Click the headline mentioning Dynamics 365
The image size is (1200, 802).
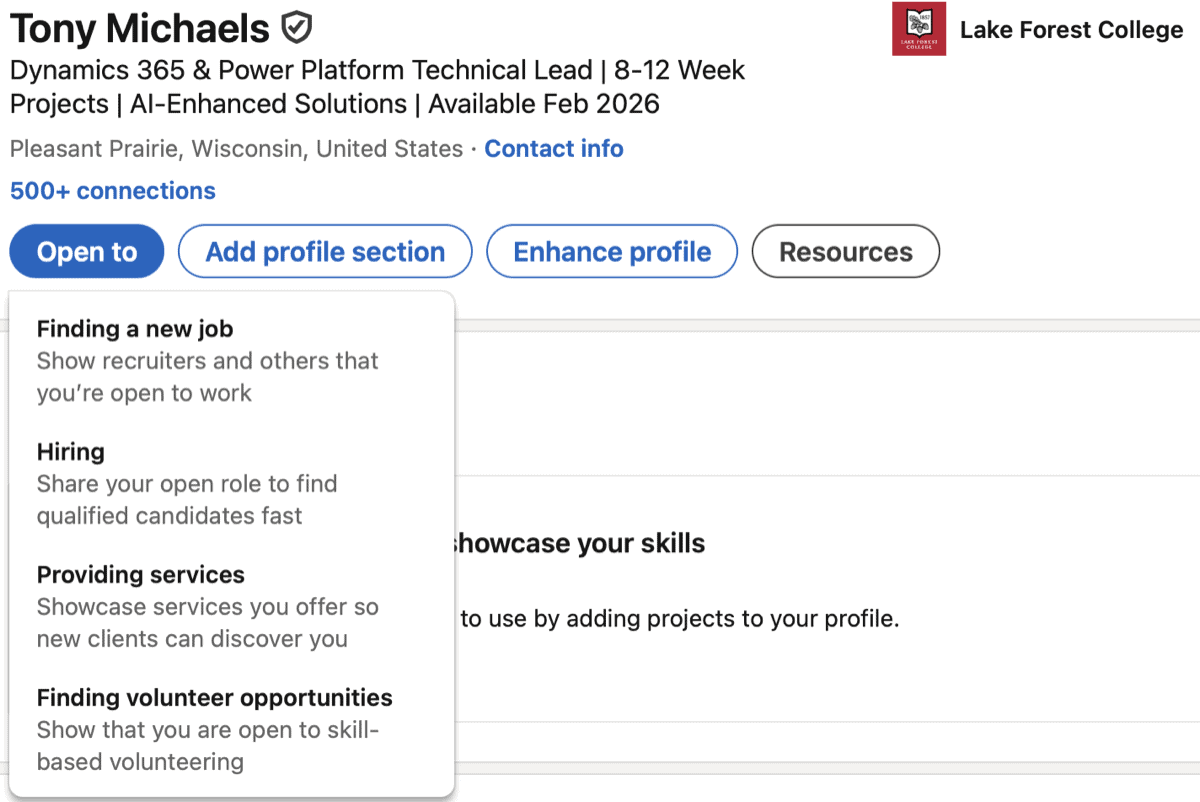(377, 70)
